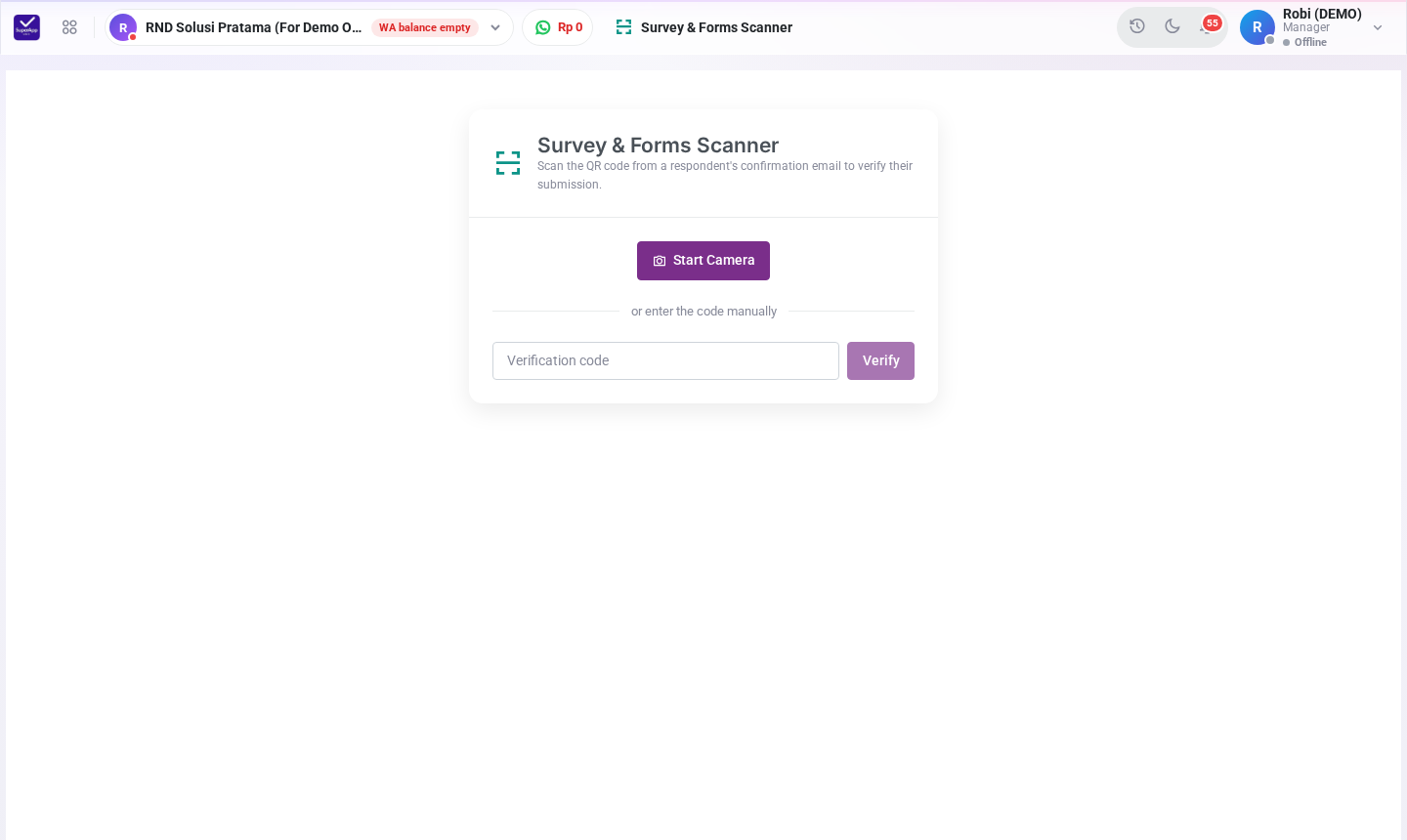The image size is (1407, 840).
Task: Click the Verify button
Action: [880, 360]
